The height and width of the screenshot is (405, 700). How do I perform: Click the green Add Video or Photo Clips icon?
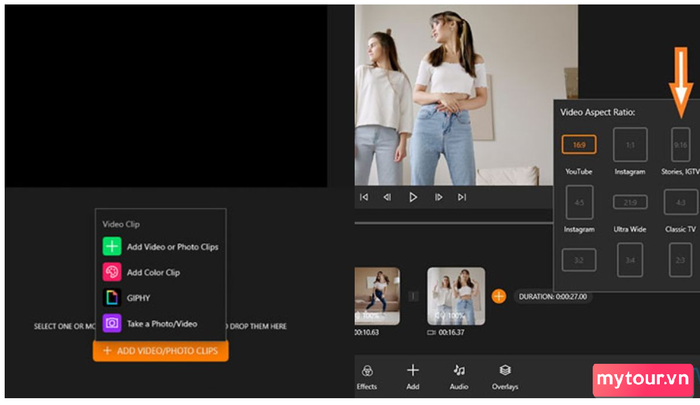click(x=112, y=246)
